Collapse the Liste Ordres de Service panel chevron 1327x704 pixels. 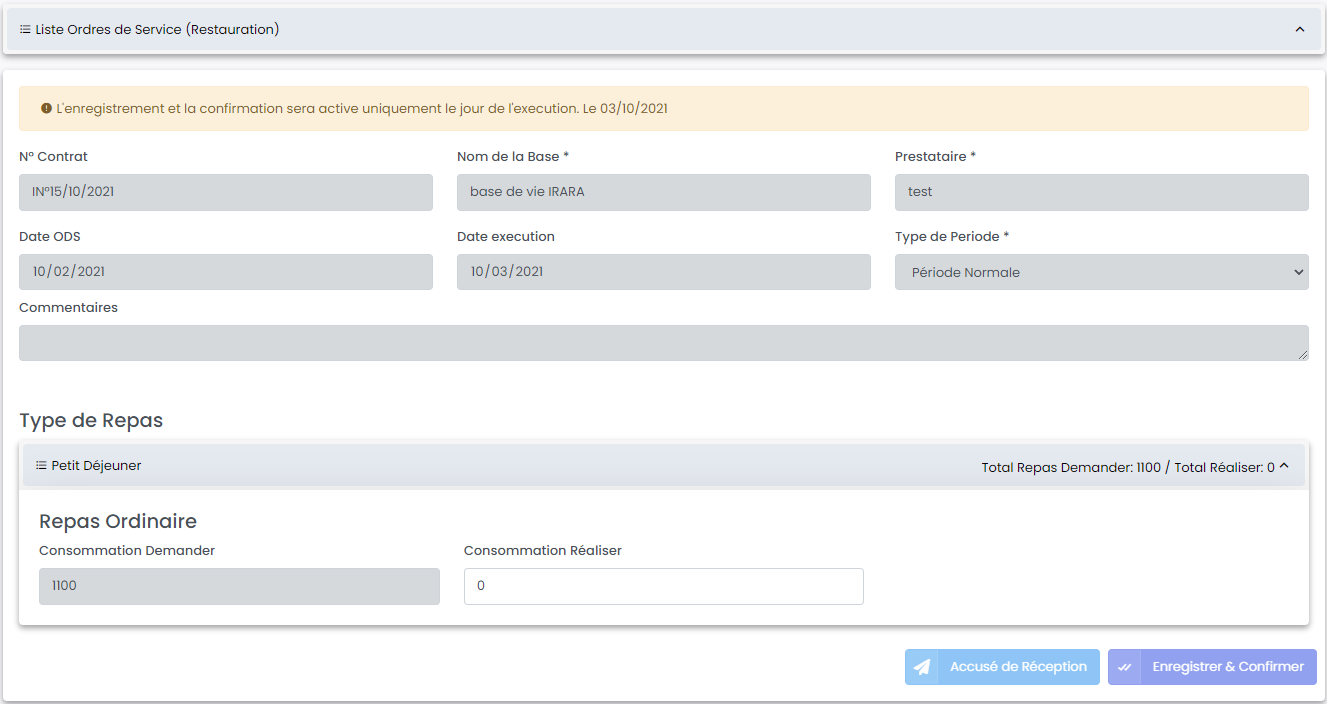(x=1300, y=30)
